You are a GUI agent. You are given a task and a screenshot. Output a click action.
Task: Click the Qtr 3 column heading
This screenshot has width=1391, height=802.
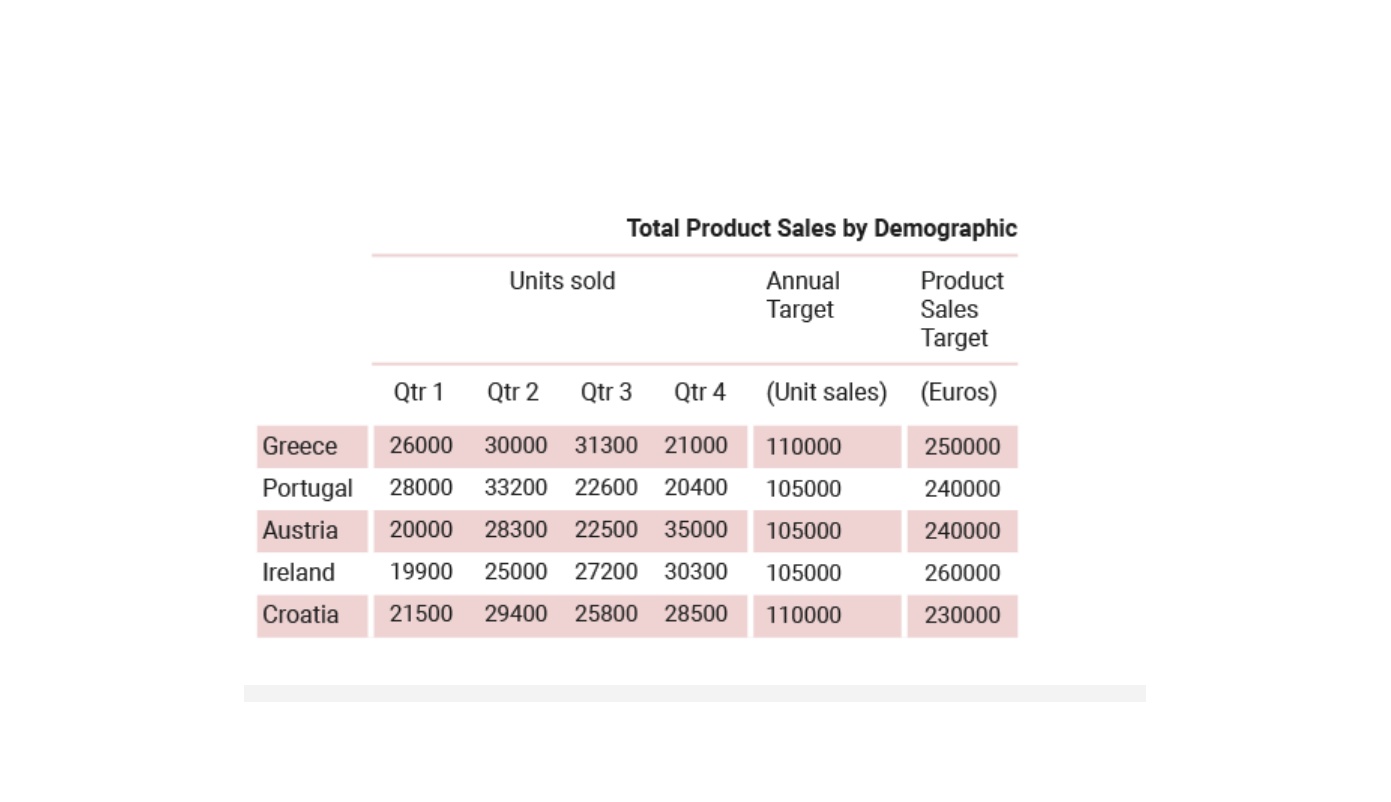(606, 392)
